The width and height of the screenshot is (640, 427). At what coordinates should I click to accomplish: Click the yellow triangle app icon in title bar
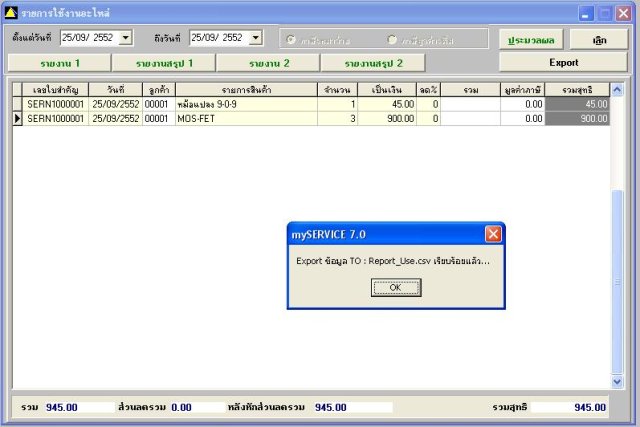click(x=11, y=13)
